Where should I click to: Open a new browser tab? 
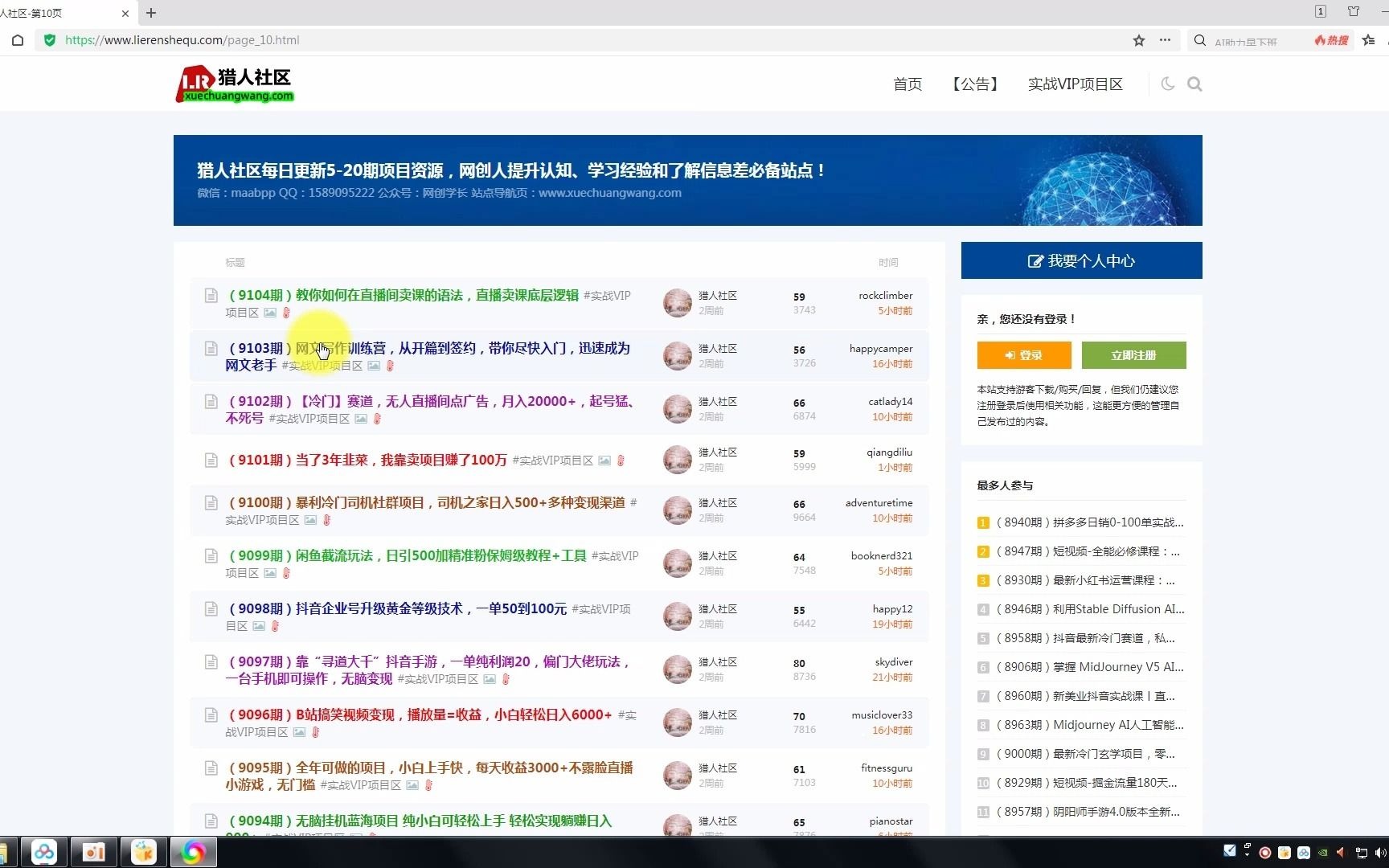(x=151, y=13)
